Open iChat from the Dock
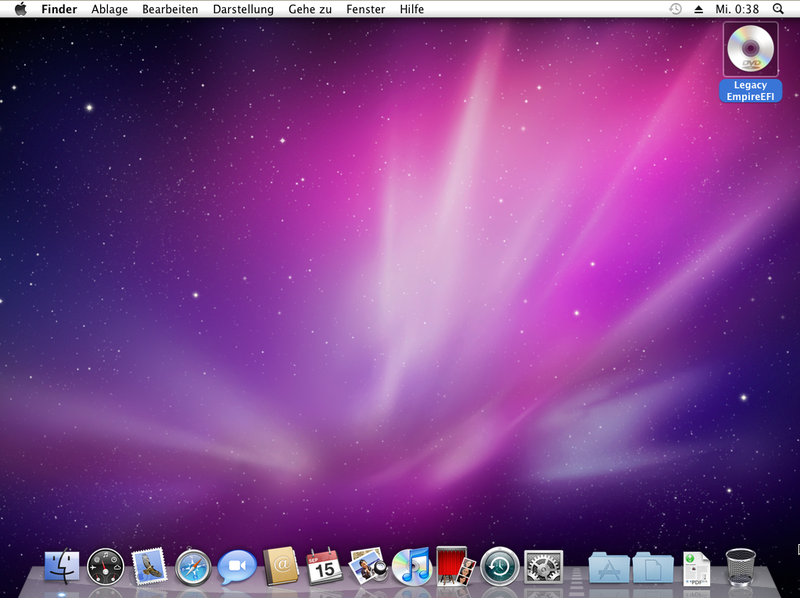The height and width of the screenshot is (598, 800). [237, 566]
